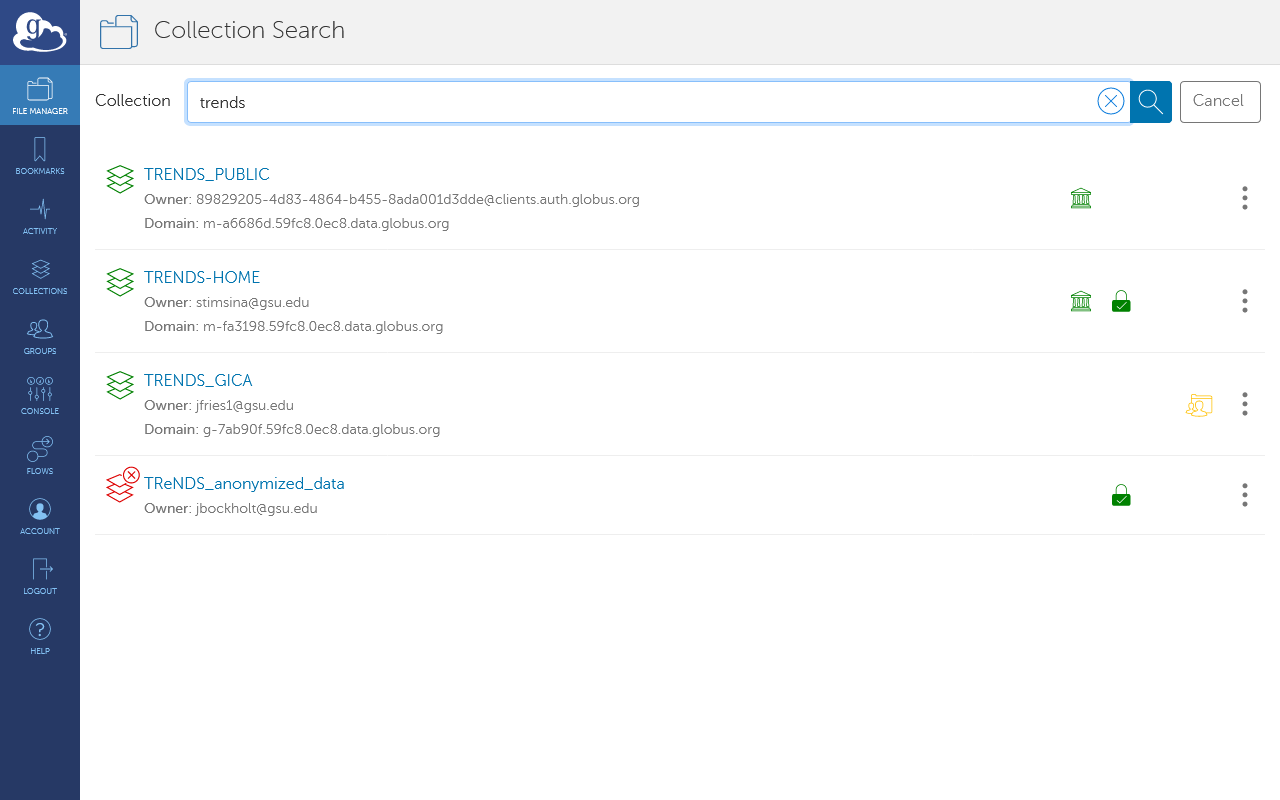Screen dimensions: 1280x800
Task: Open options menu for TRENDS-HOME
Action: (1245, 301)
